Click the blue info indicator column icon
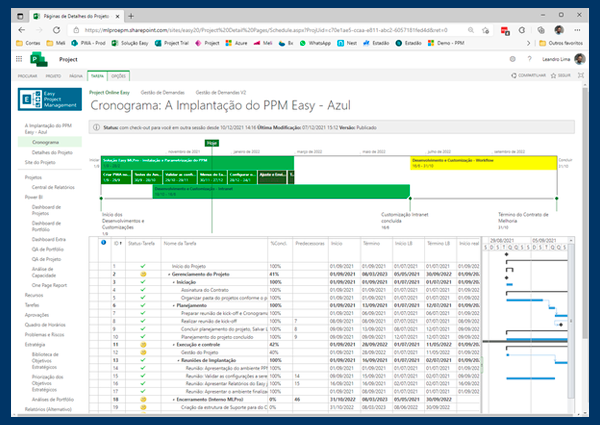Screen dimensions: 600x425 click(103, 243)
